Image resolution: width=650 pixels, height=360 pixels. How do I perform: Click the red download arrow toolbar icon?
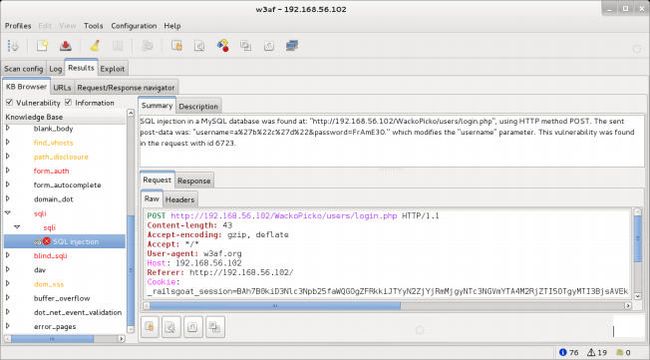[65, 46]
